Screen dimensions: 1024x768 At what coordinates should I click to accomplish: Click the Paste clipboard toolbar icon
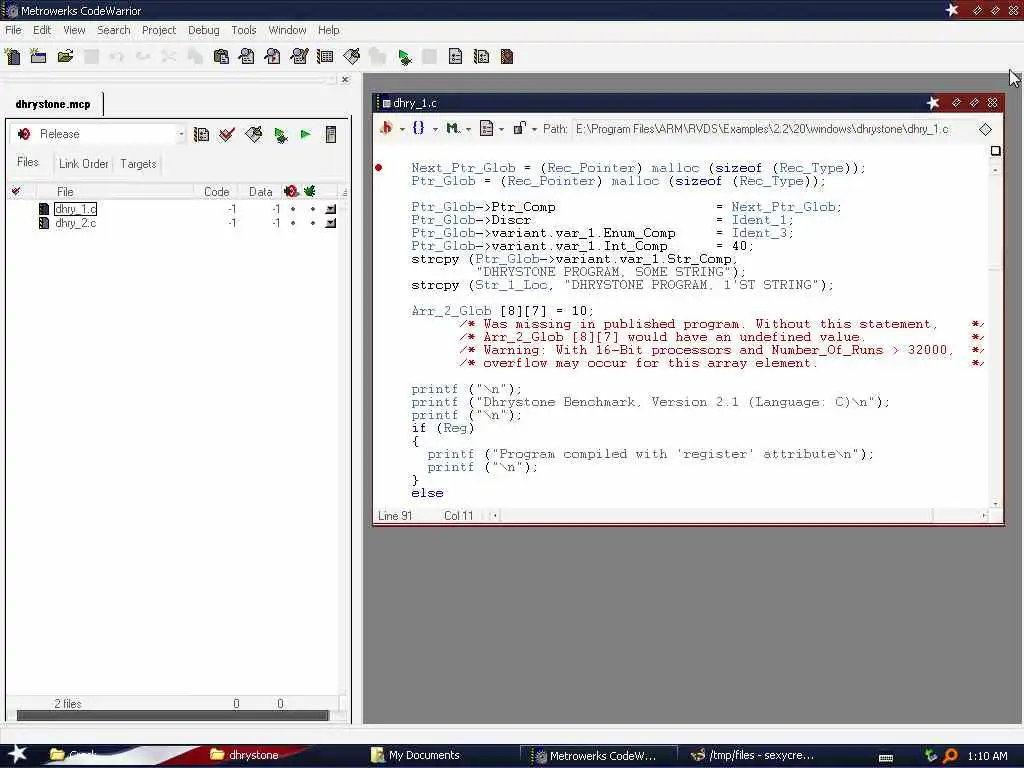(221, 57)
